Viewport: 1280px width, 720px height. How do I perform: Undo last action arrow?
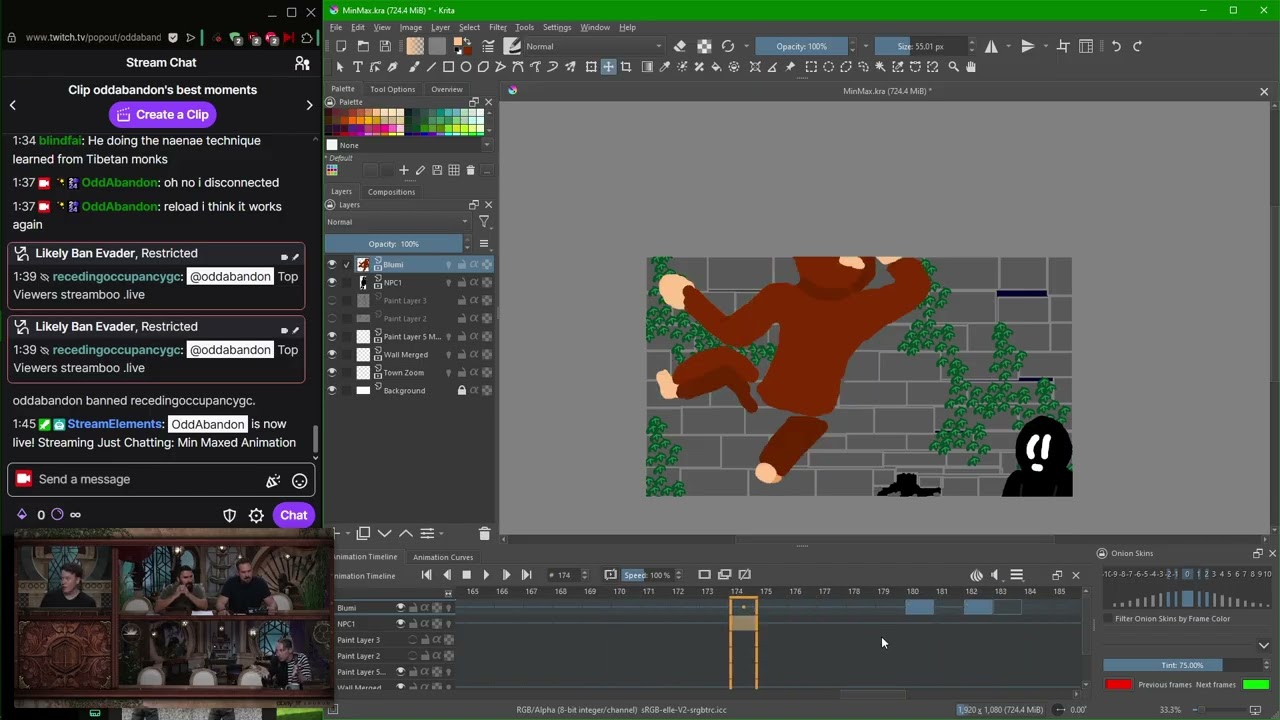tap(1116, 46)
